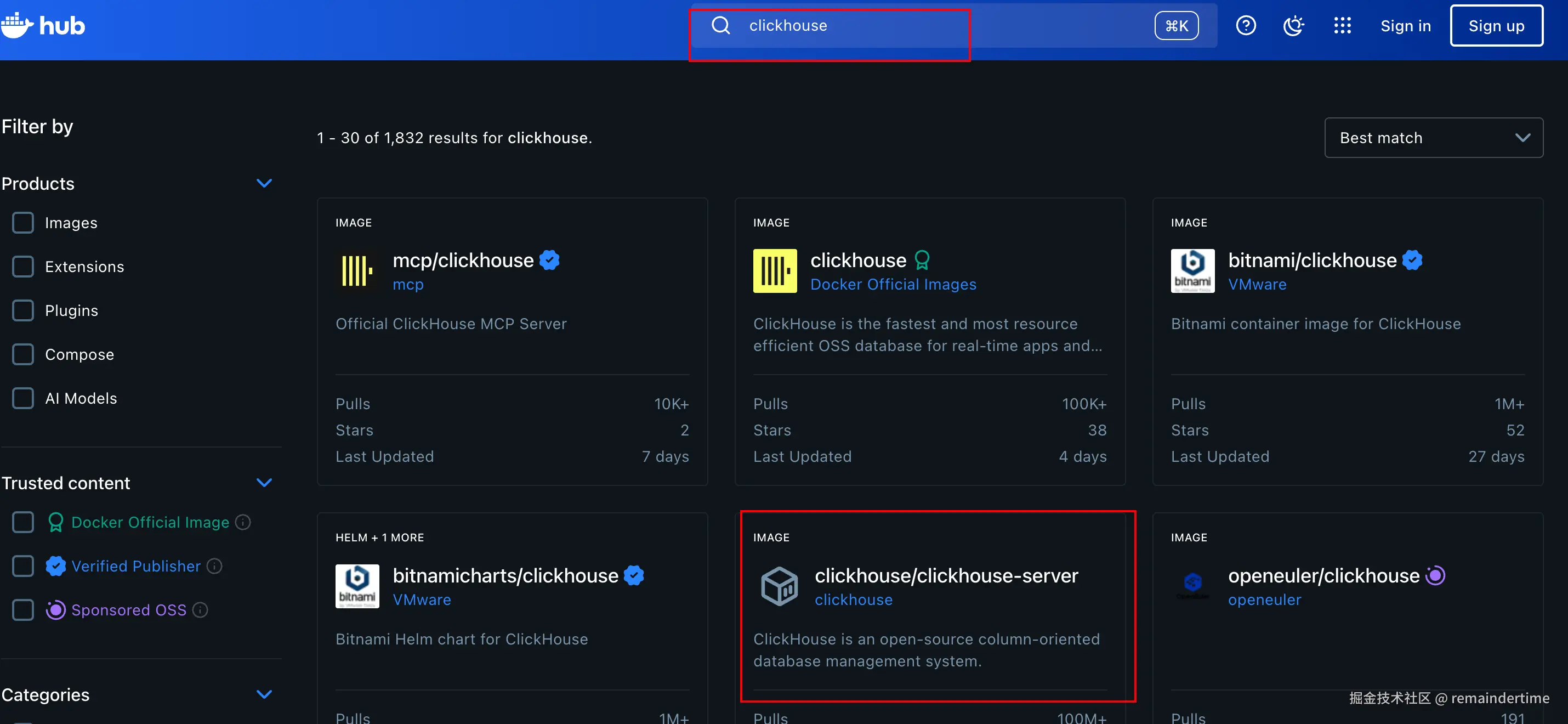Screen dimensions: 1568x724
Task: Open the Best match sort dropdown
Action: tap(1433, 138)
